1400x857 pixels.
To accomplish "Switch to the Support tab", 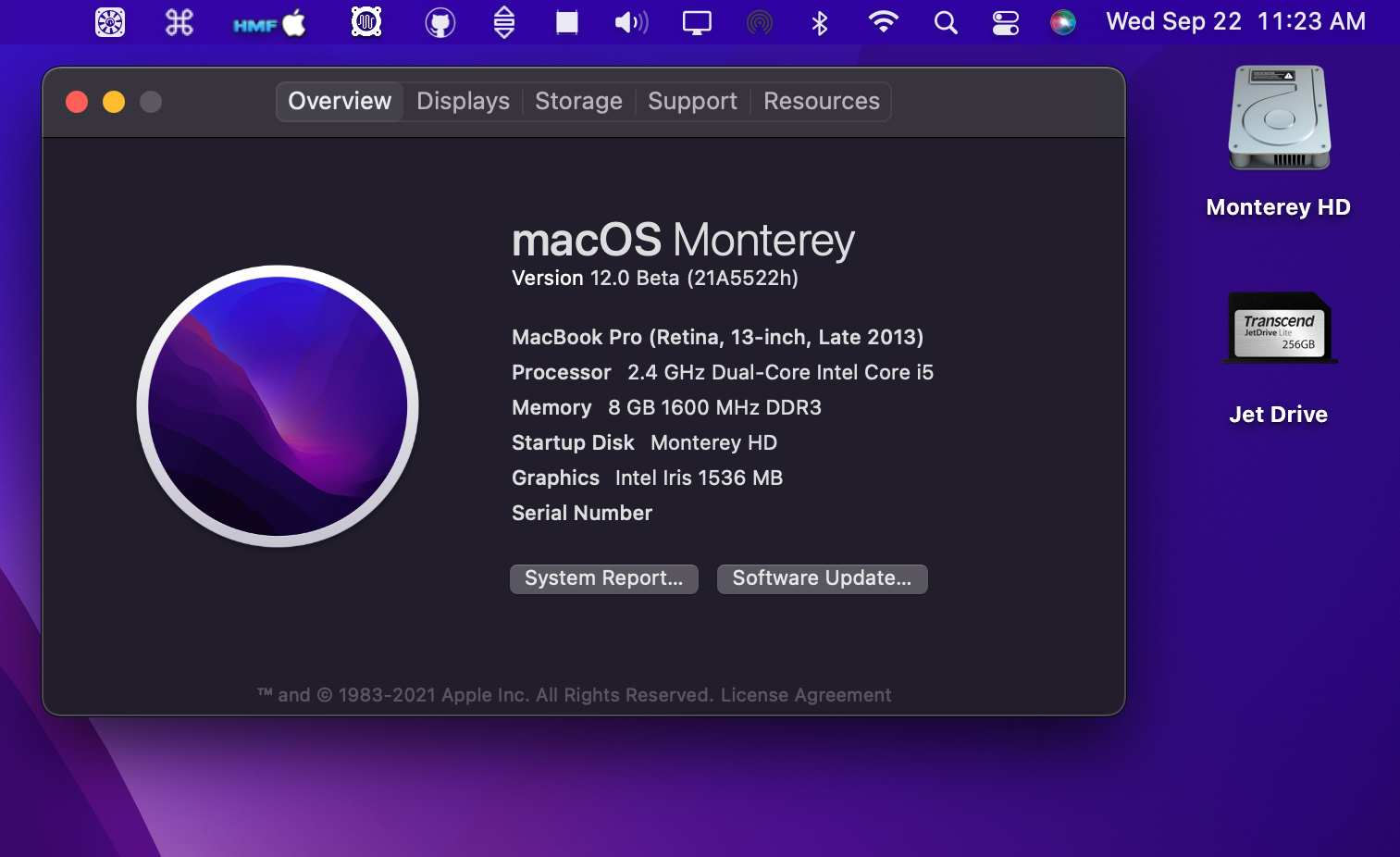I will click(692, 101).
